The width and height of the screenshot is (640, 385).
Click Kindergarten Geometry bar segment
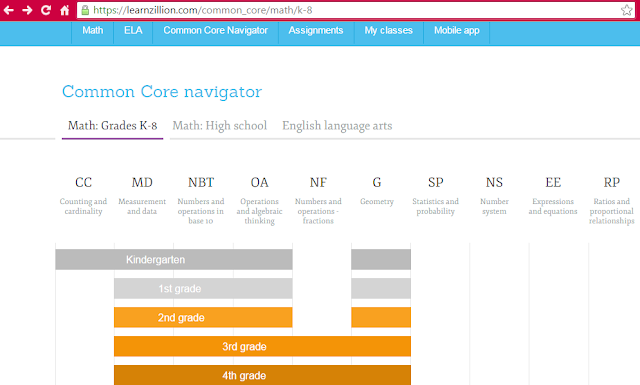[381, 260]
